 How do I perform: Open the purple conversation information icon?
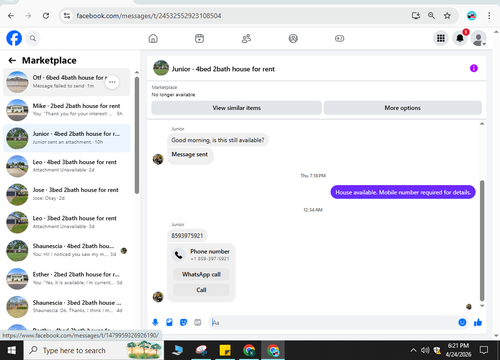coord(474,68)
